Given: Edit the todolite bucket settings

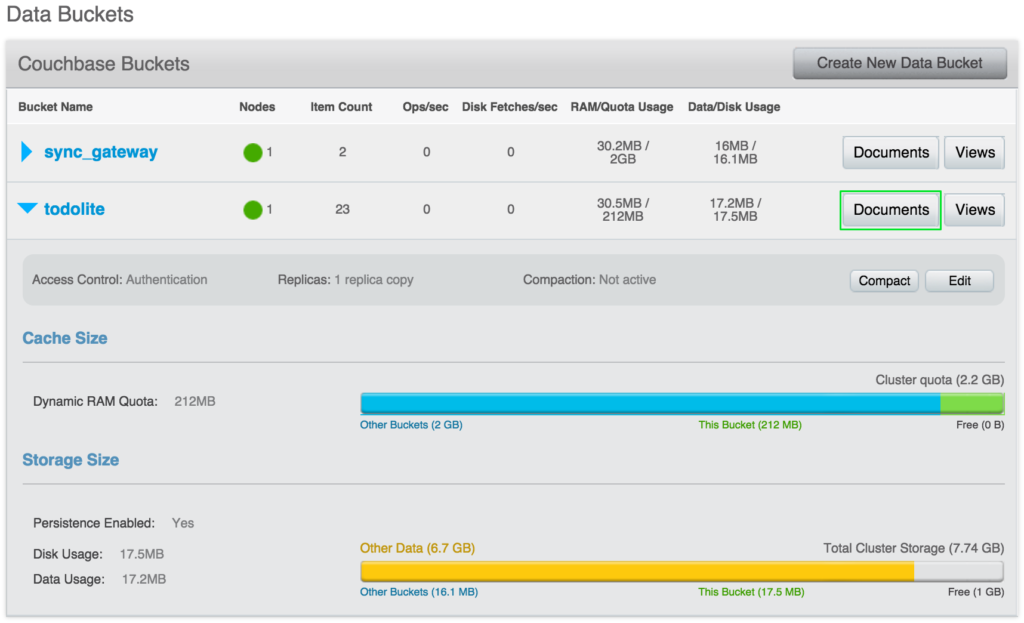Looking at the screenshot, I should pos(958,281).
